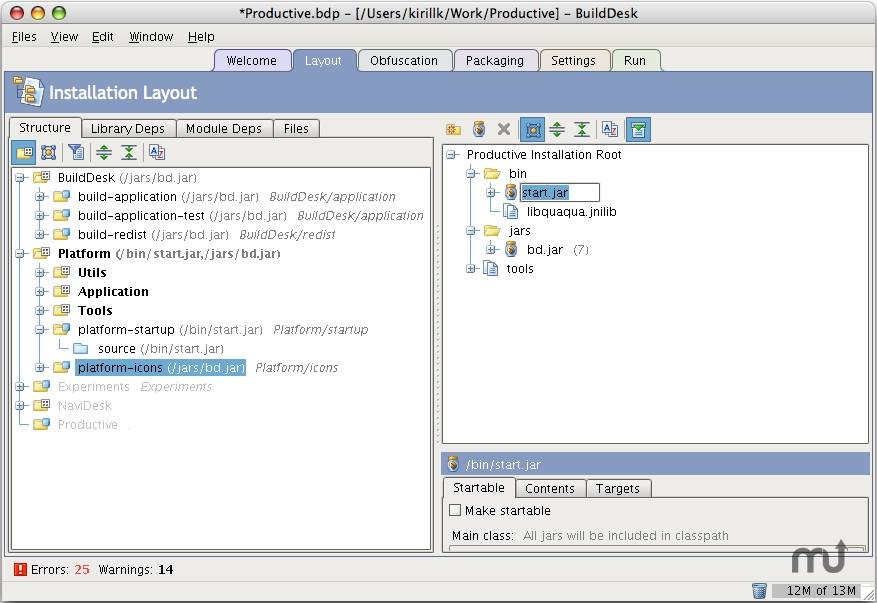Collapse the platform-startup node
Image resolution: width=877 pixels, height=603 pixels.
[40, 330]
